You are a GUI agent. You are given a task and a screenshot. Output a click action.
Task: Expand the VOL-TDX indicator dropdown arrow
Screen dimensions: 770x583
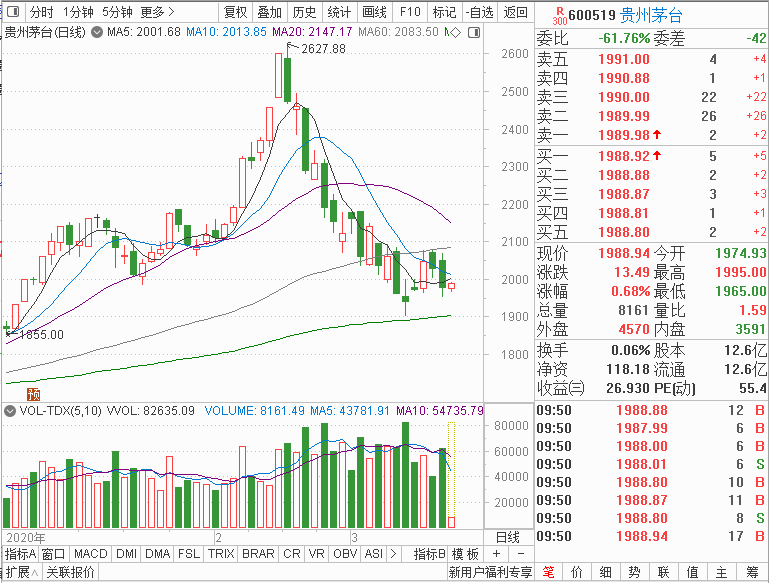coord(10,411)
